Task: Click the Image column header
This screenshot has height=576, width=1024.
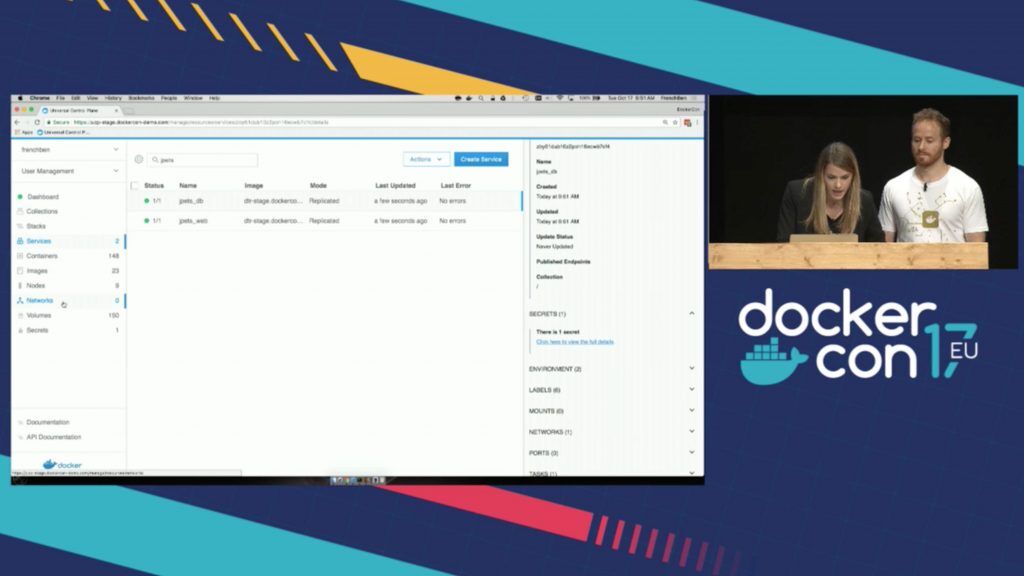Action: click(253, 185)
